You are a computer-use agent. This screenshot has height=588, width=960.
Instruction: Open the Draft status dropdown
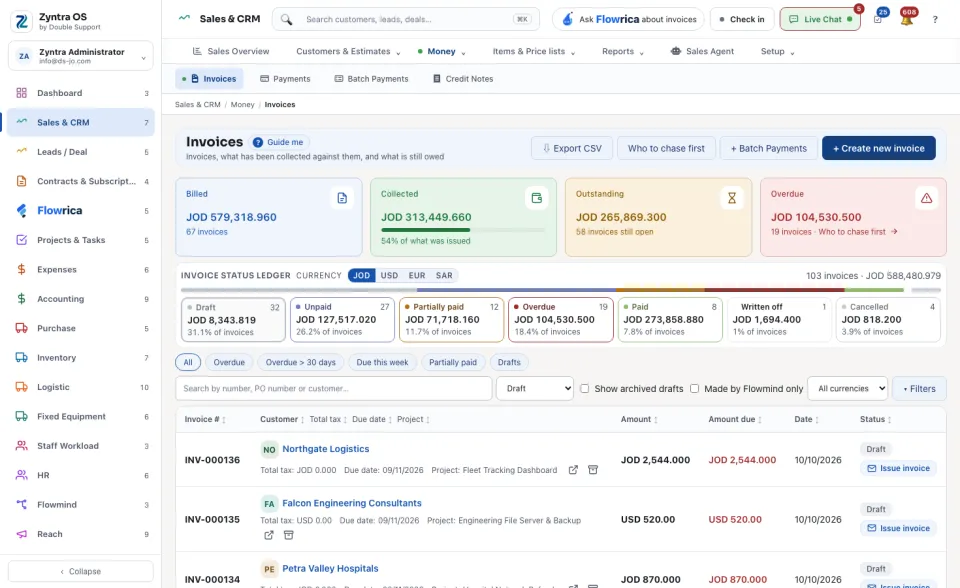click(x=535, y=388)
